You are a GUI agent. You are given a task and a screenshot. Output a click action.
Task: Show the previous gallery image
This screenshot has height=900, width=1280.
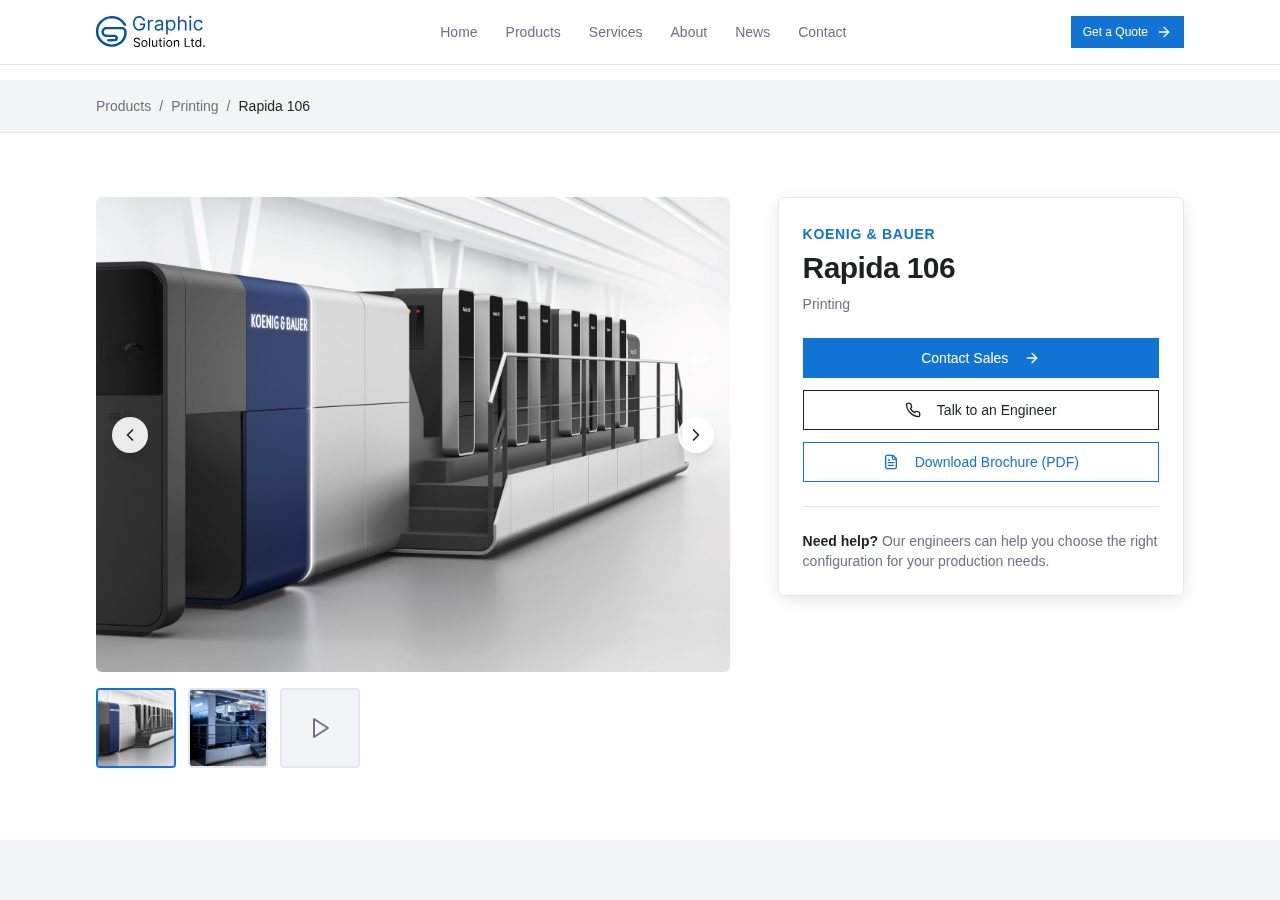pyautogui.click(x=130, y=435)
